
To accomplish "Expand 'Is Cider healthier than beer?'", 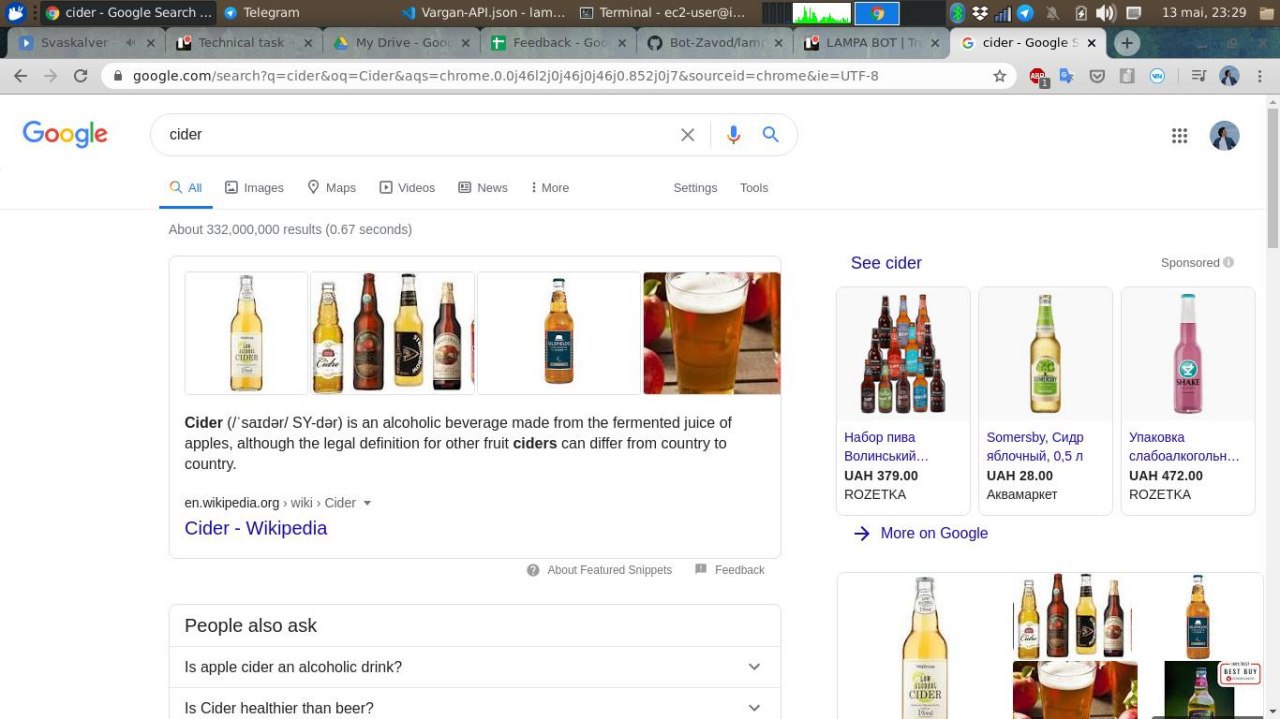I will [475, 707].
